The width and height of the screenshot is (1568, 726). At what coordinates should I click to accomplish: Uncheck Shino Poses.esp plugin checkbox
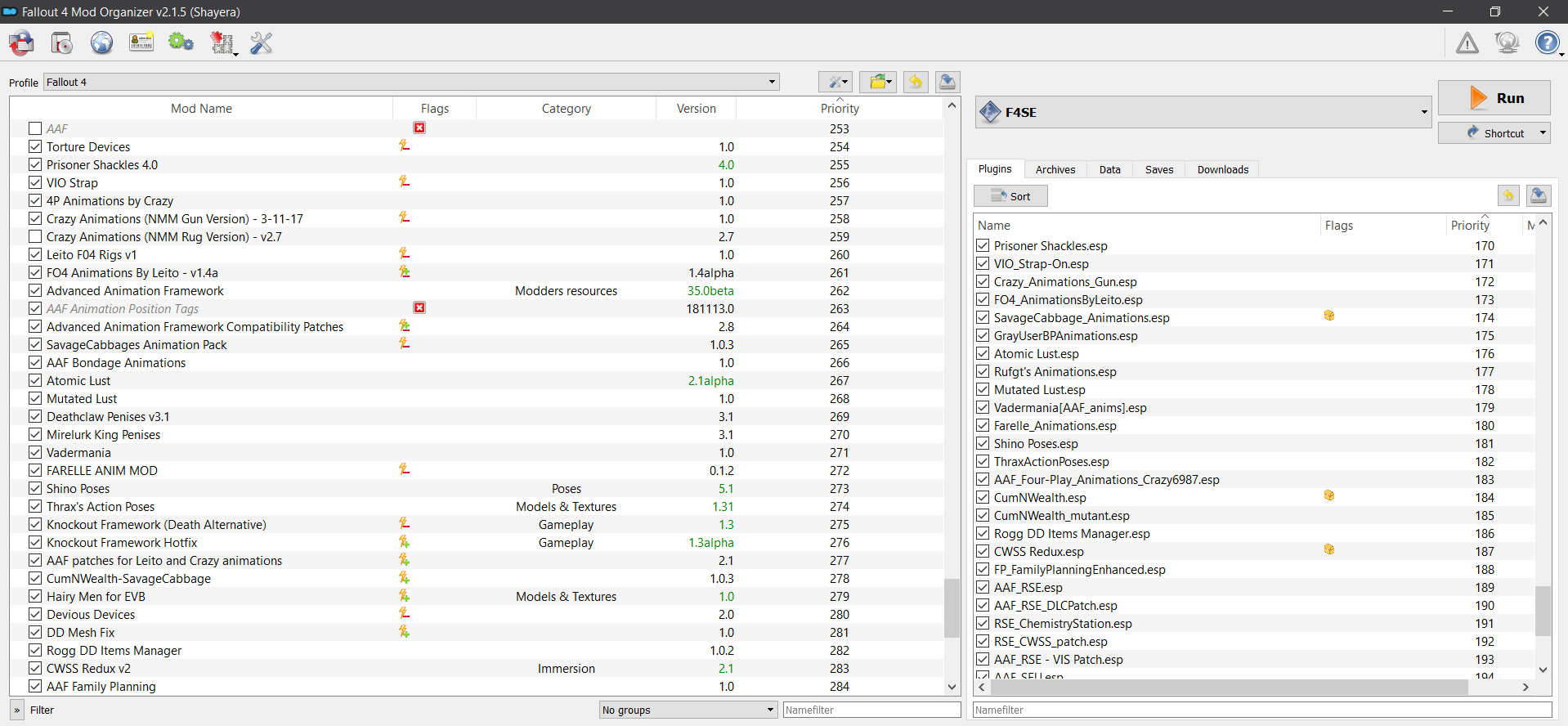pyautogui.click(x=983, y=443)
